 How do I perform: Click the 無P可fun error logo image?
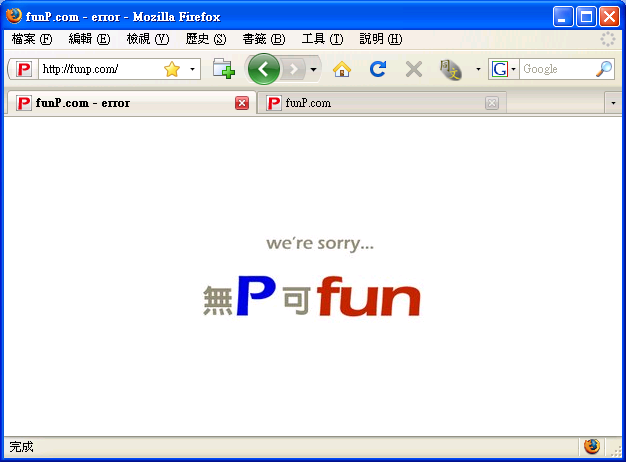coord(311,296)
